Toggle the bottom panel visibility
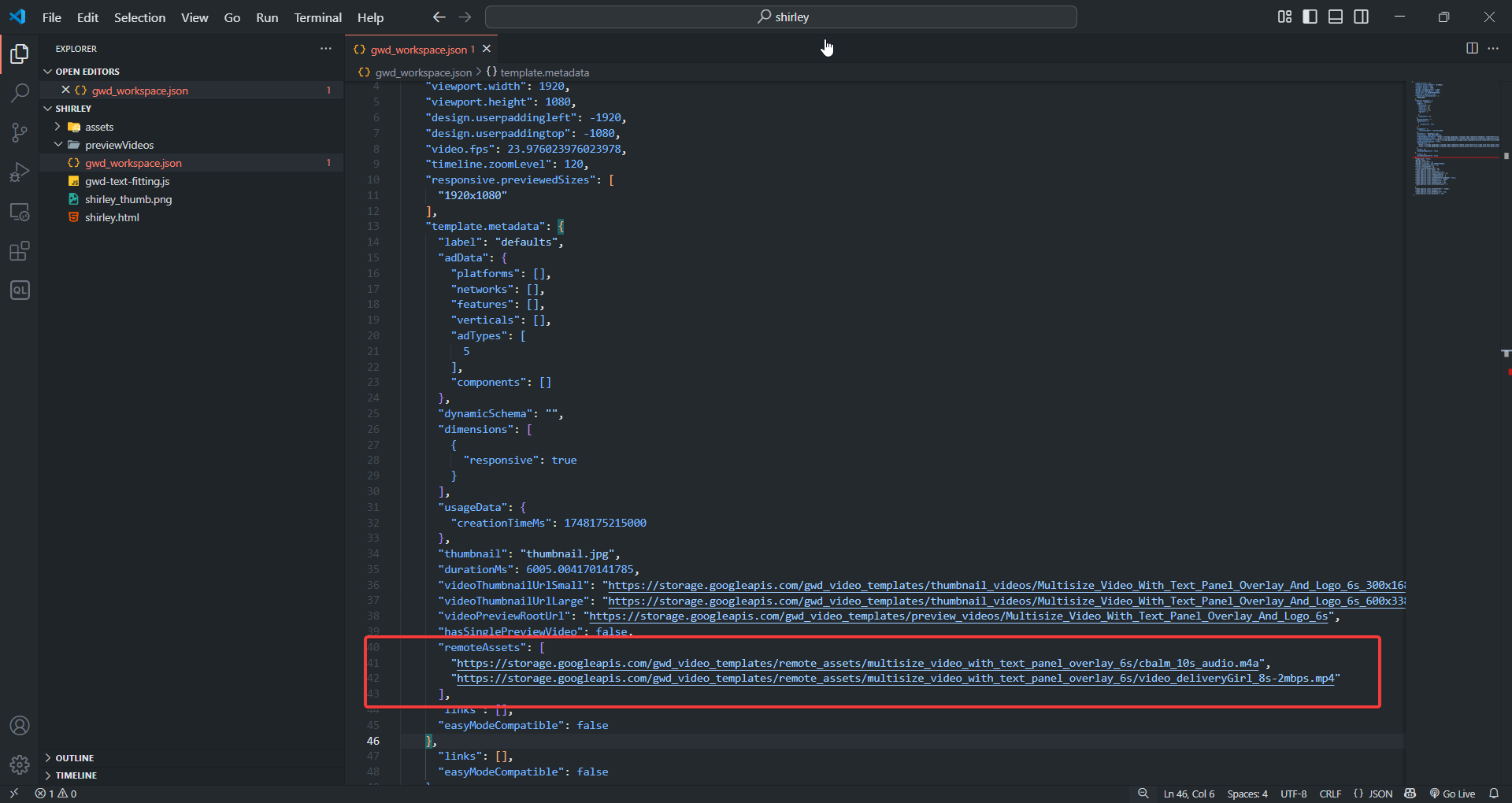This screenshot has height=803, width=1512. pyautogui.click(x=1335, y=17)
